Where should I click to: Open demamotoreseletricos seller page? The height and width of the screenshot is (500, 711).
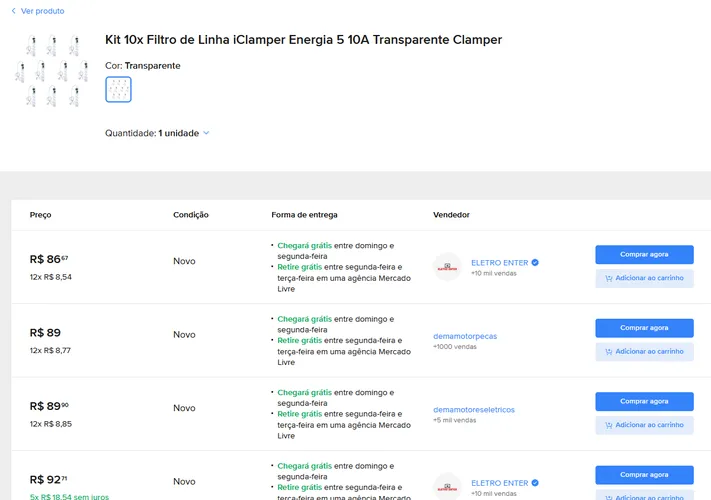pyautogui.click(x=474, y=410)
